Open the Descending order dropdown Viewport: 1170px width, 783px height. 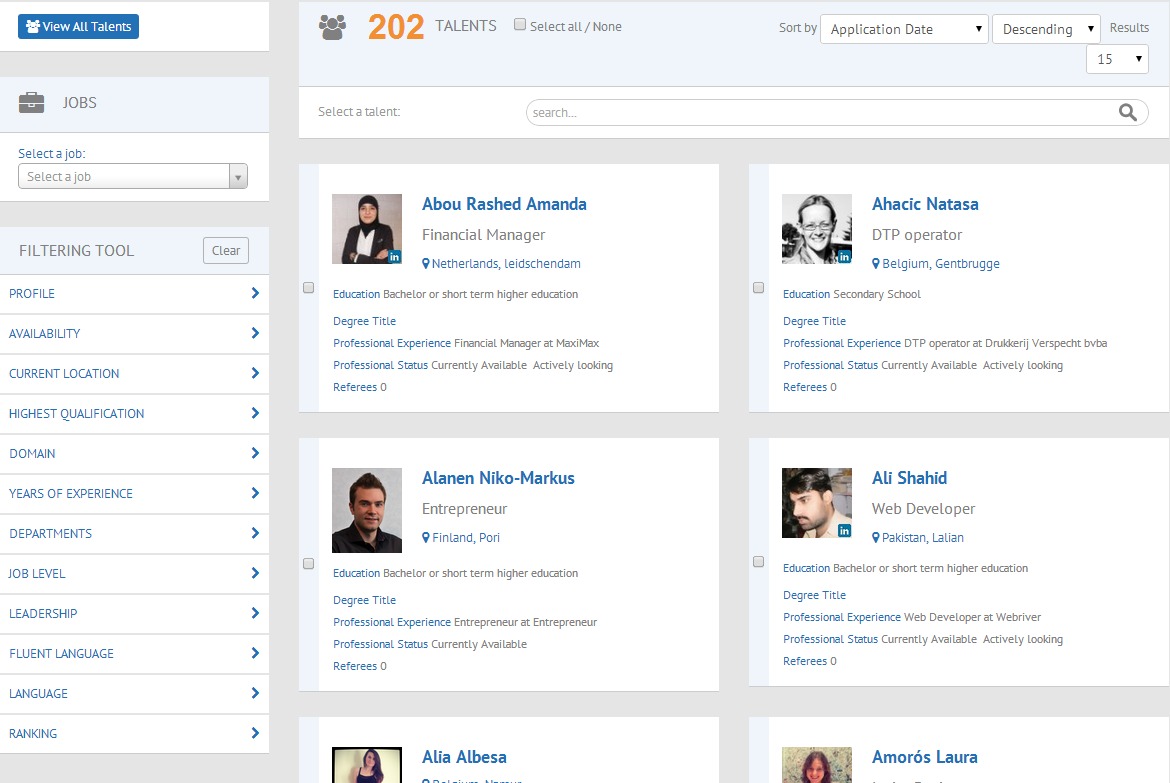(1045, 29)
